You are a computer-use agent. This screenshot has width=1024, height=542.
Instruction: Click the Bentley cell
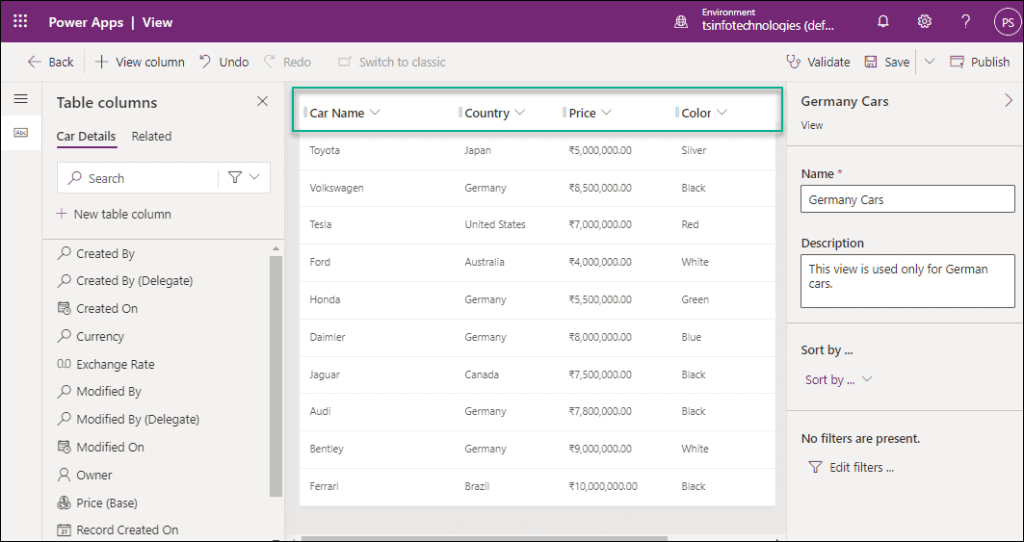(x=327, y=449)
